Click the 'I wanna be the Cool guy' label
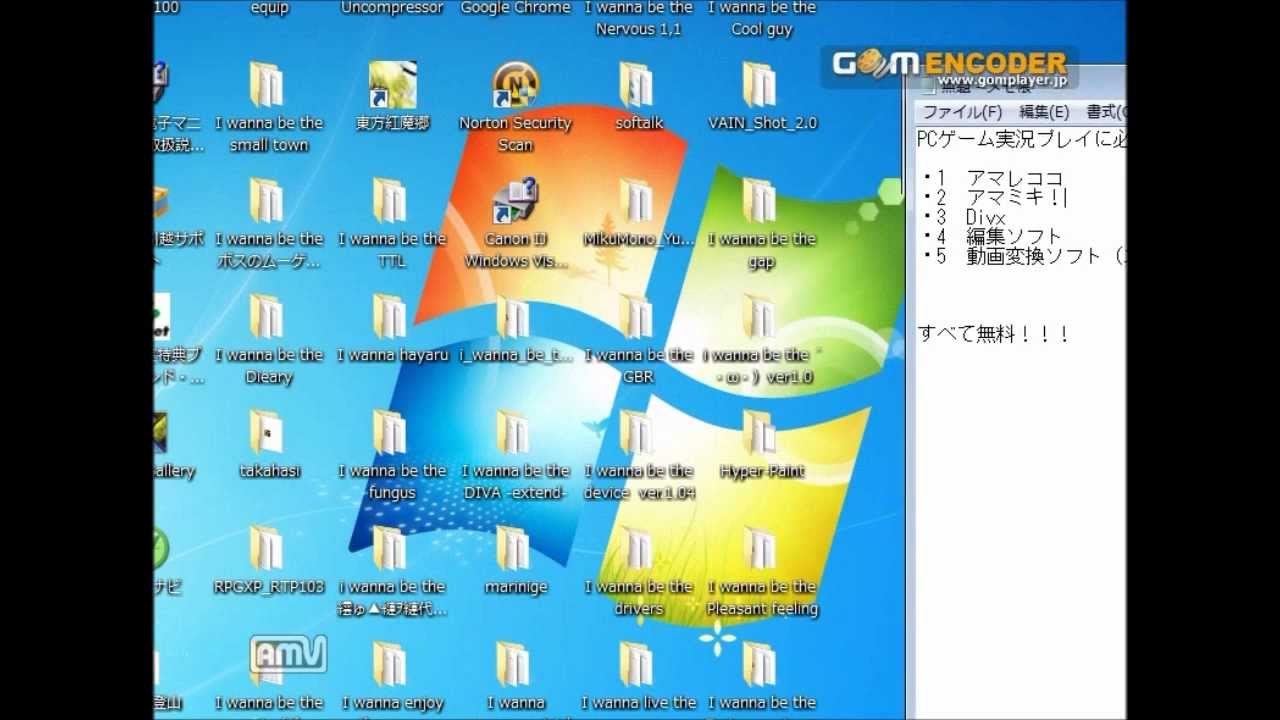Screen dimensions: 1280x720 [x=761, y=18]
